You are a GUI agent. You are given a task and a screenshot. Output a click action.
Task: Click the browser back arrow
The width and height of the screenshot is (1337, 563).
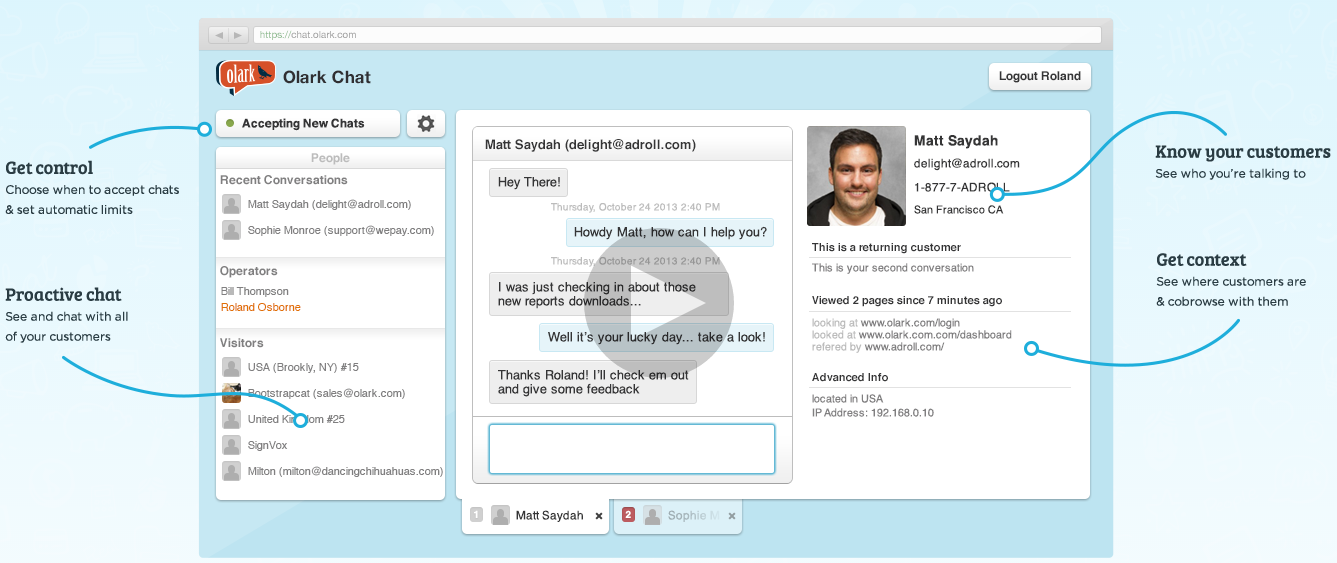219,35
